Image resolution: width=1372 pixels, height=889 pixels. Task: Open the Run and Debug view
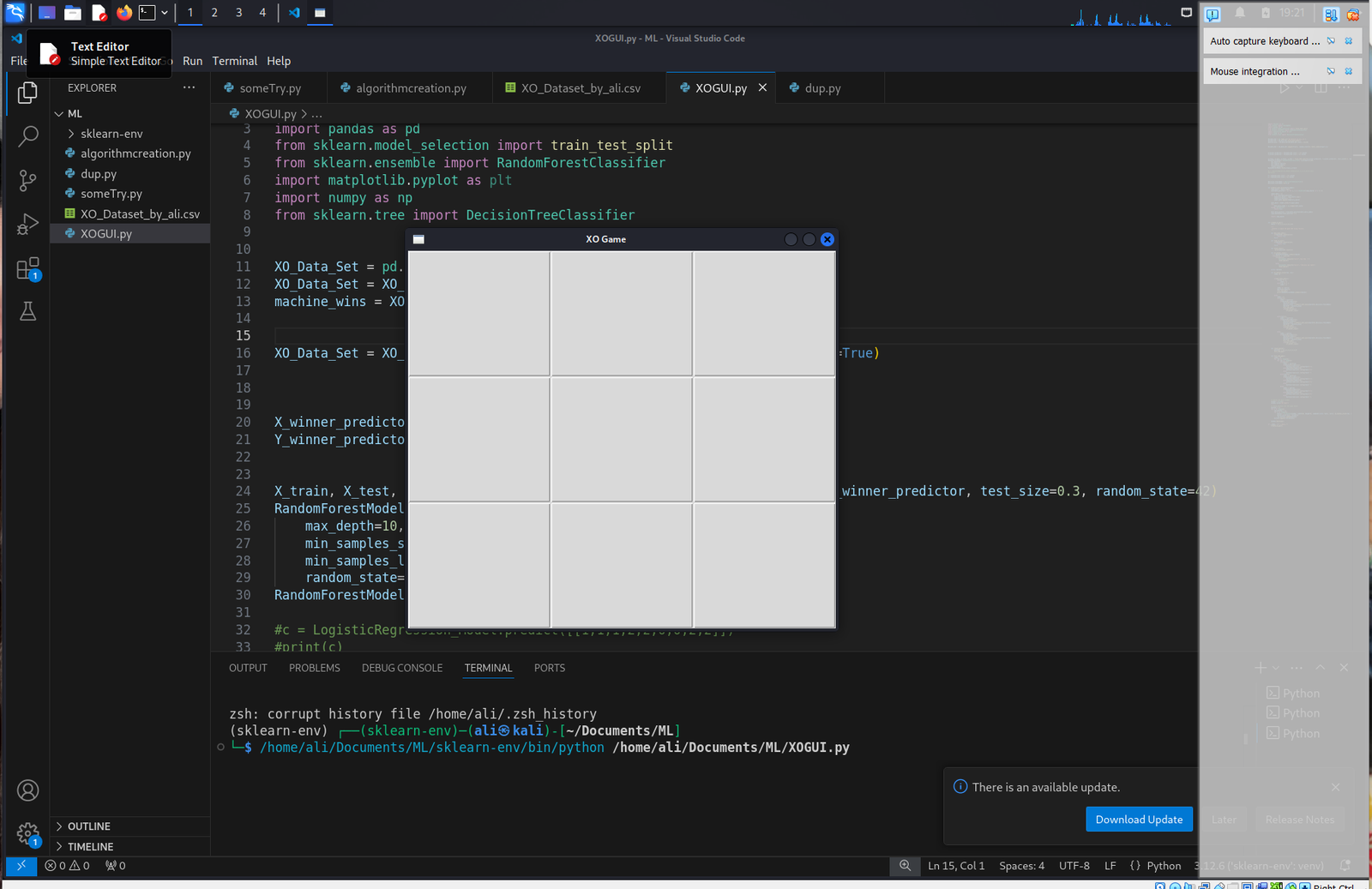point(28,225)
